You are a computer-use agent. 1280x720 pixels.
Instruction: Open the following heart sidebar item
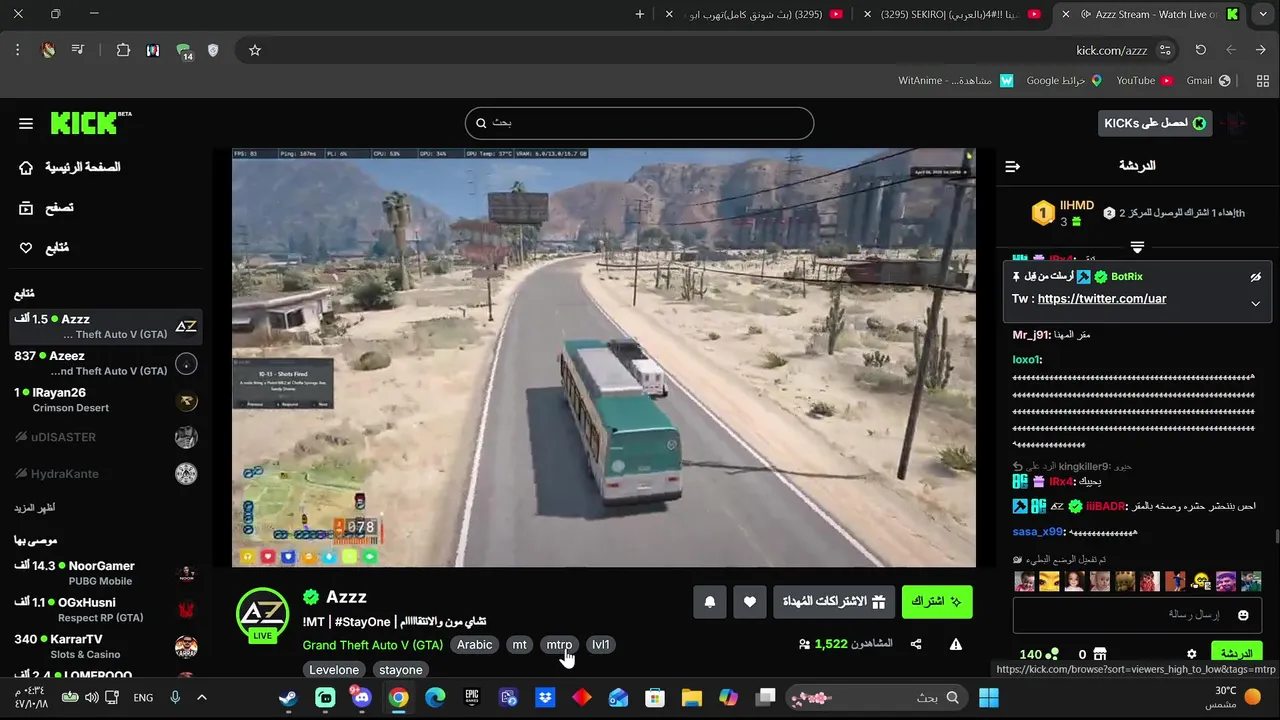[x=44, y=247]
